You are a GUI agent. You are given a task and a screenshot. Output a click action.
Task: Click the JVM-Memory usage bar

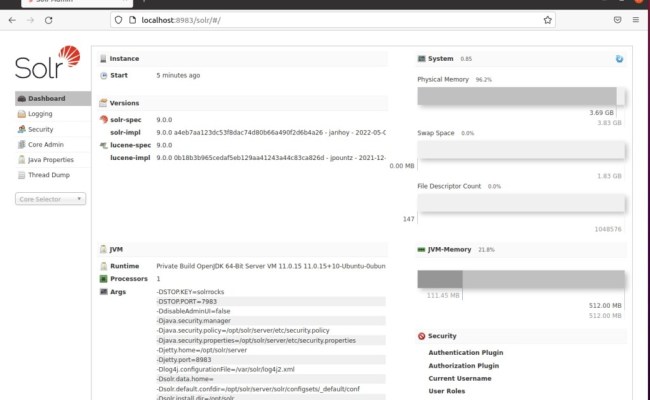coord(521,279)
